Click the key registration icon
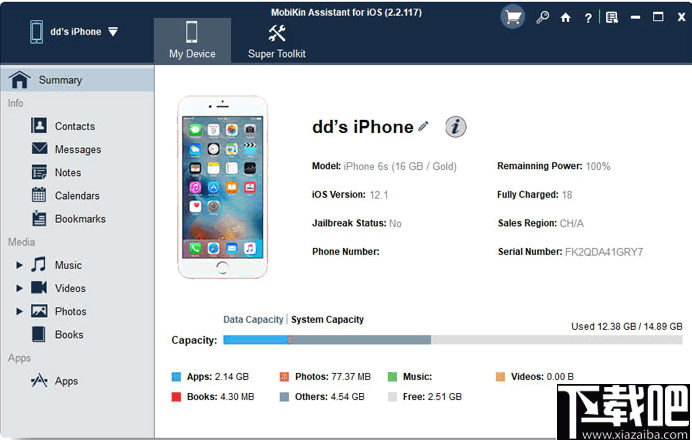Viewport: 692px width, 440px height. pos(542,17)
